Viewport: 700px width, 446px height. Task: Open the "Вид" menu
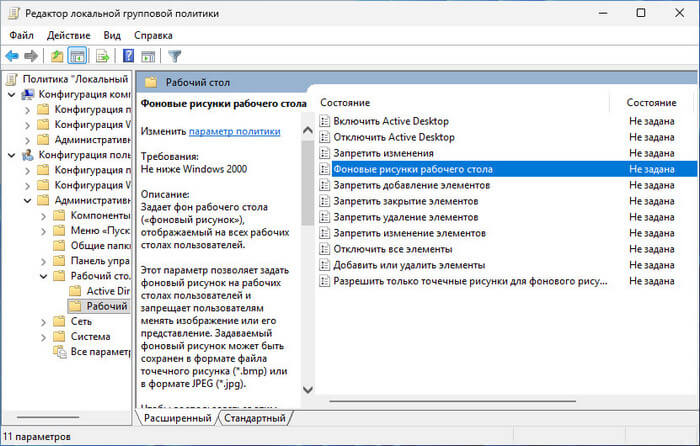(x=113, y=35)
